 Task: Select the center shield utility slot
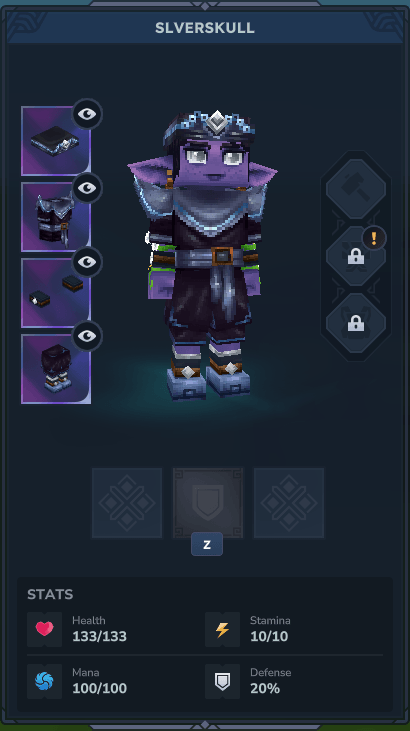tap(208, 503)
